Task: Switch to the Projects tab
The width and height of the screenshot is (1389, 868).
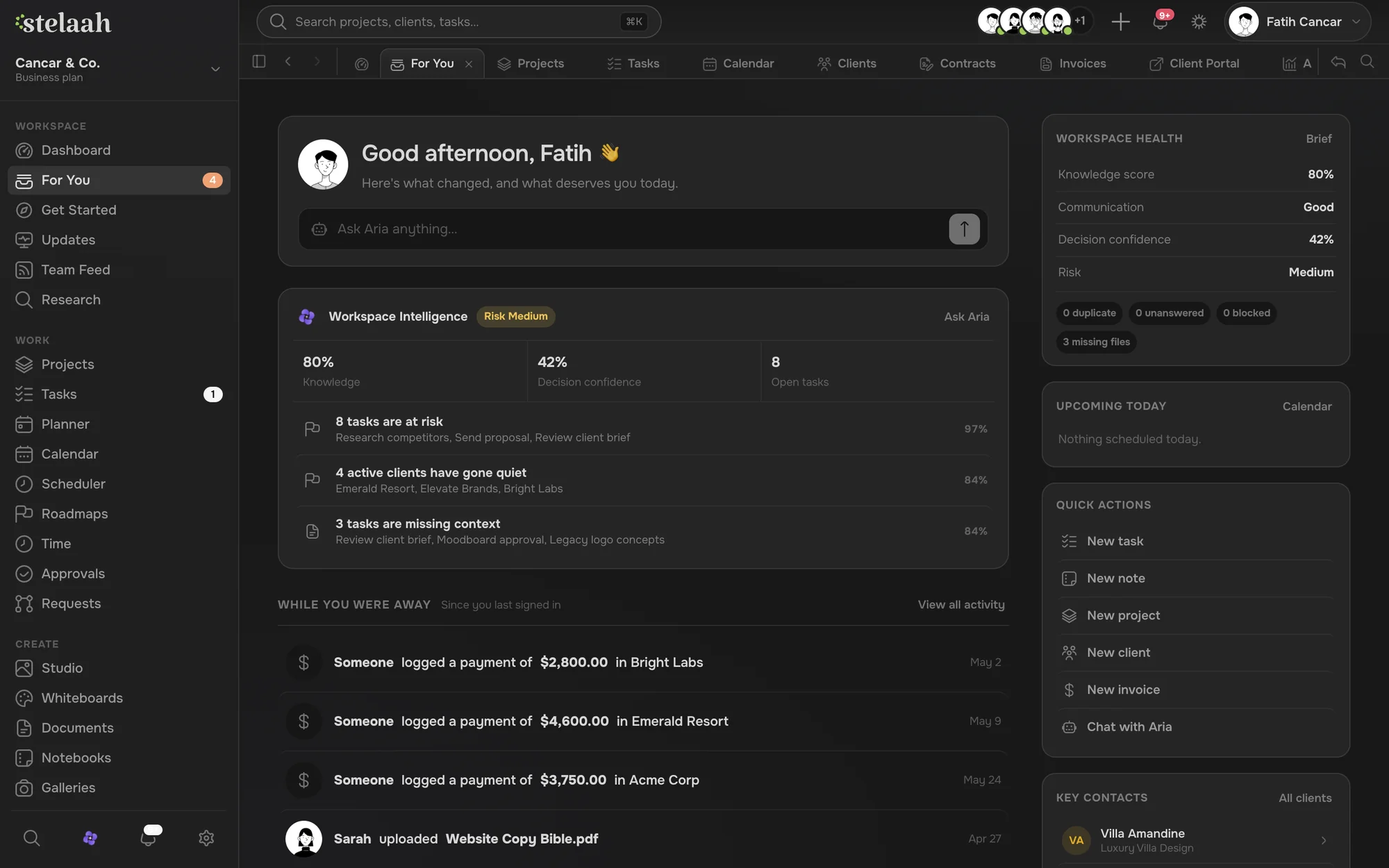Action: [531, 63]
